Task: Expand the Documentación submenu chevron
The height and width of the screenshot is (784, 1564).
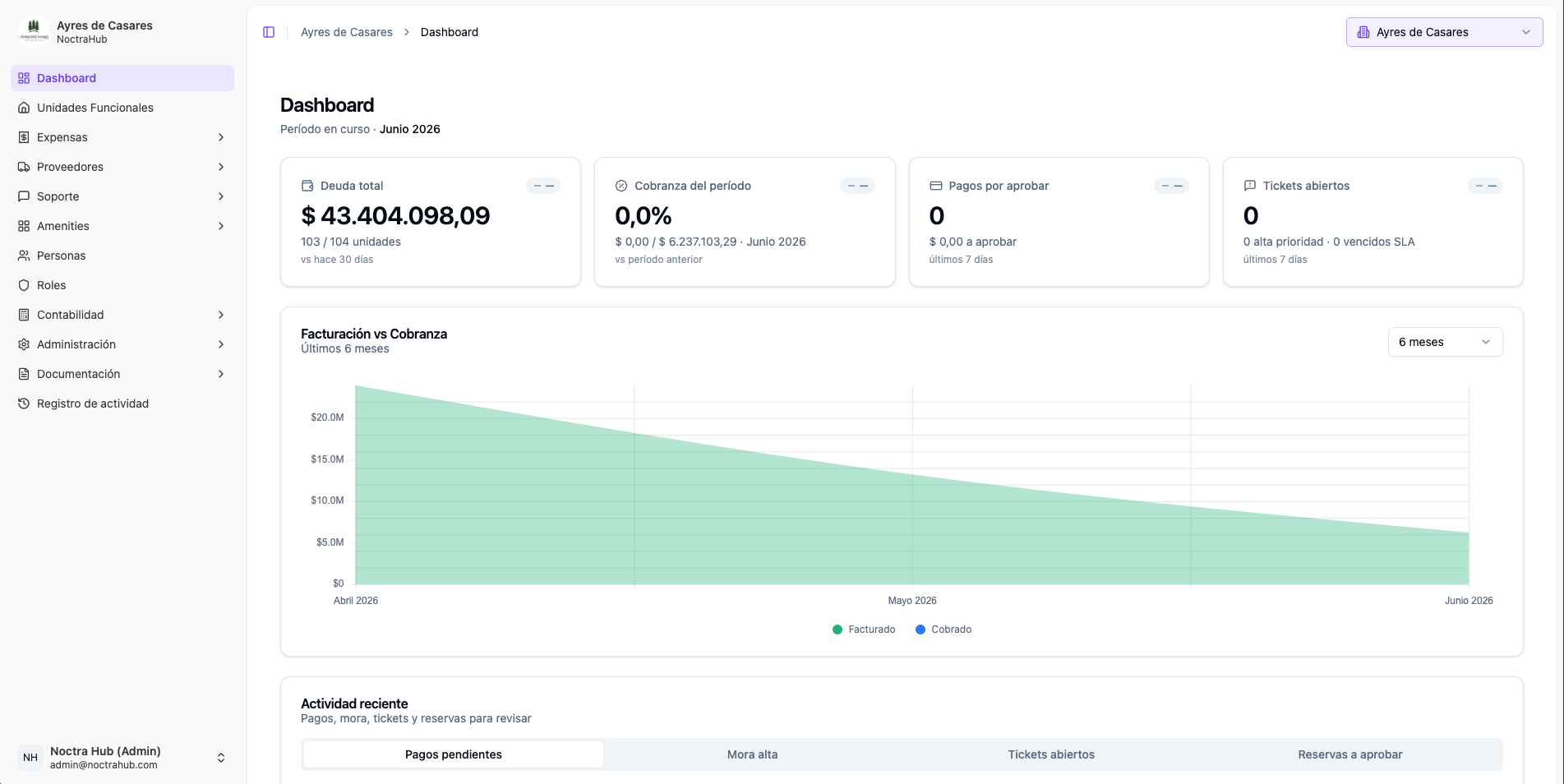Action: coord(221,374)
